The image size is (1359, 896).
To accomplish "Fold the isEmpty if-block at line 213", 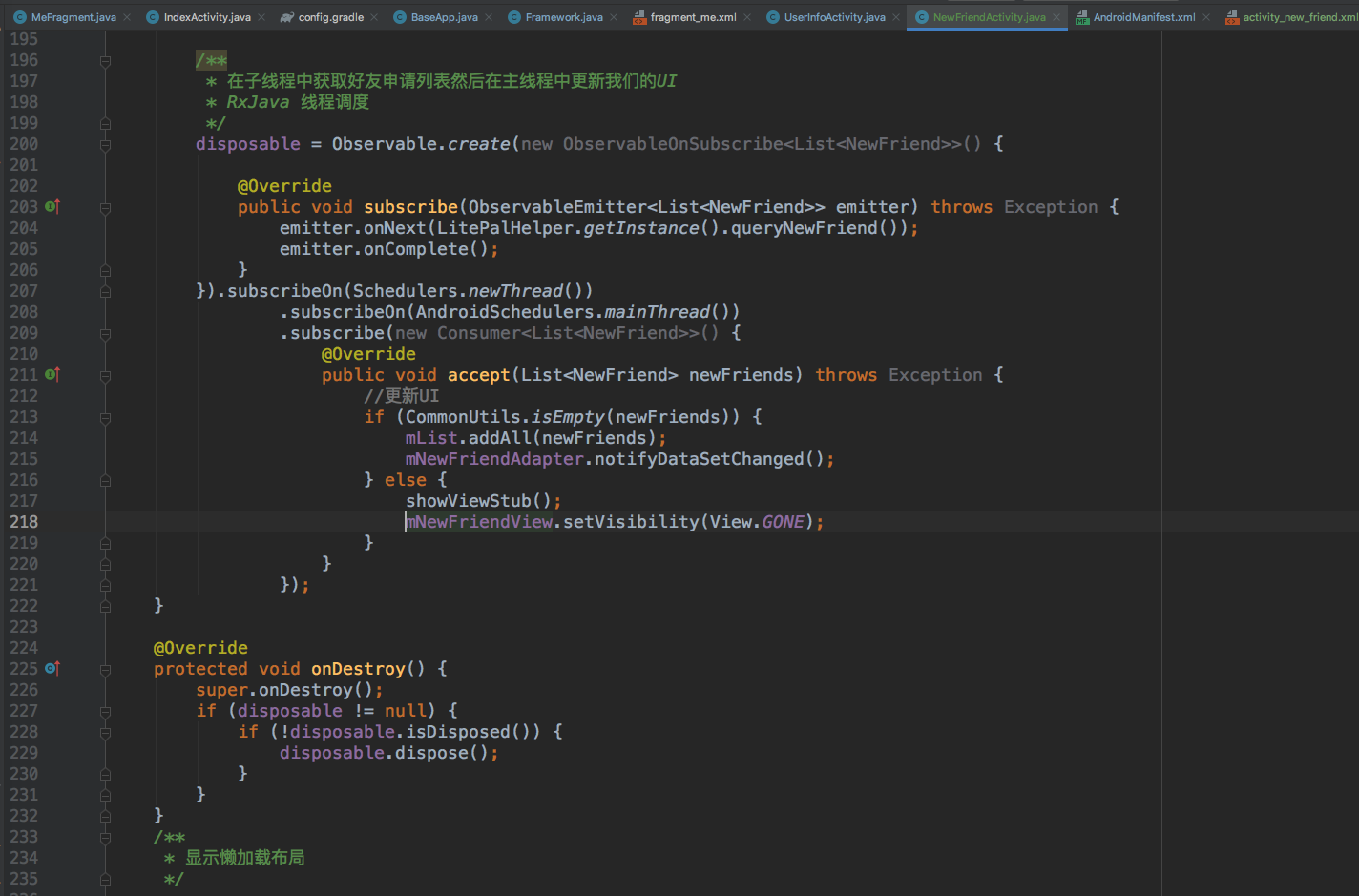I will 105,418.
